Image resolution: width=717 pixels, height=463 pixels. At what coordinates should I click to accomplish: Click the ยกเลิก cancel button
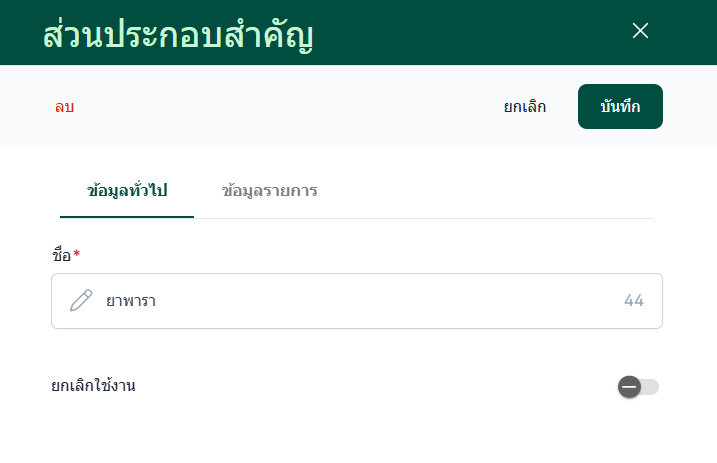click(x=525, y=107)
